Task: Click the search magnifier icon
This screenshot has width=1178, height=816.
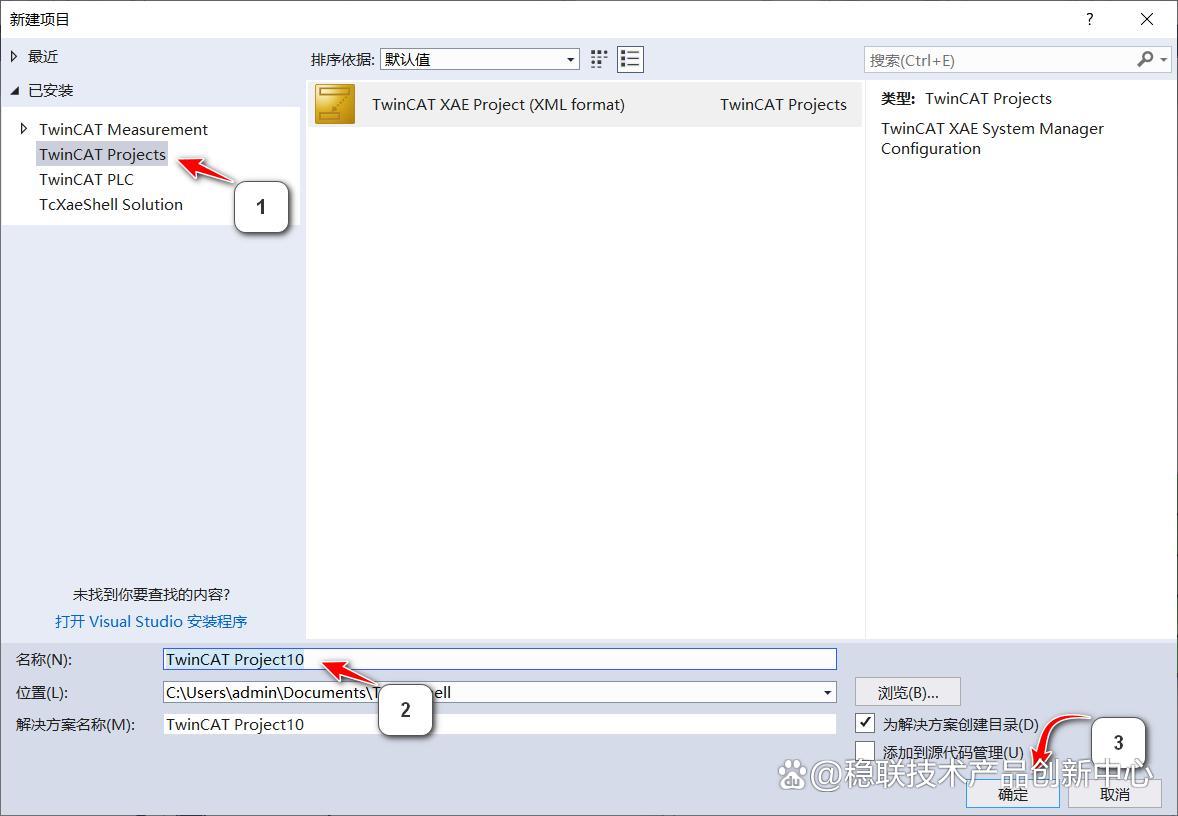Action: tap(1145, 59)
